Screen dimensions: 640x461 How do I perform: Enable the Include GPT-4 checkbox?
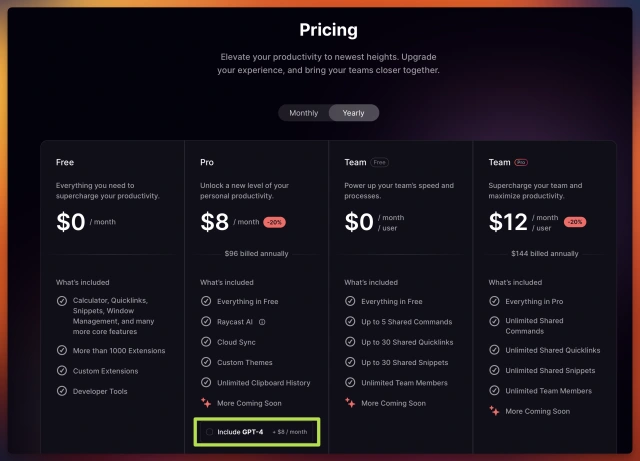pos(209,432)
